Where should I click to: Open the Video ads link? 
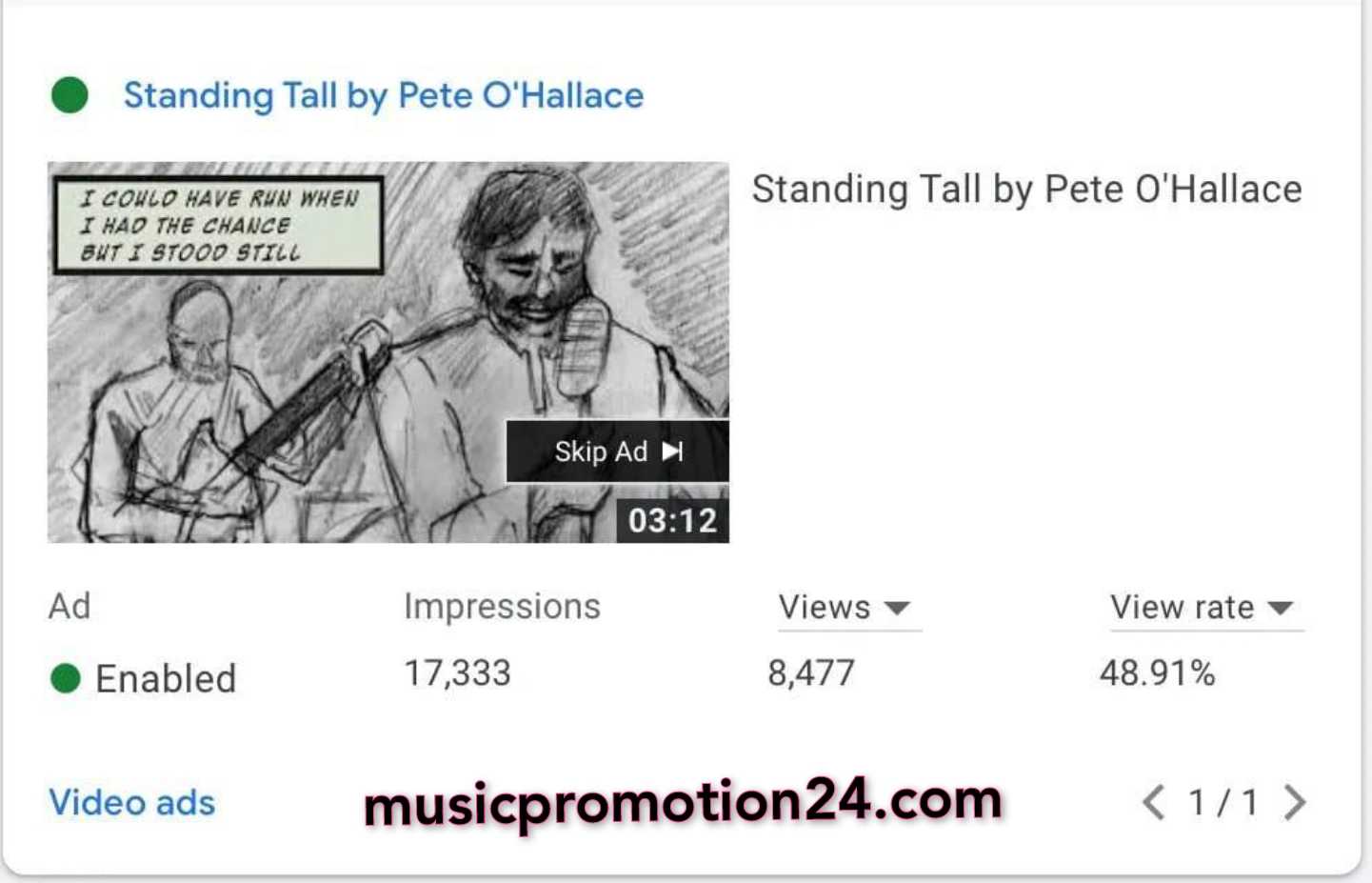(x=132, y=803)
